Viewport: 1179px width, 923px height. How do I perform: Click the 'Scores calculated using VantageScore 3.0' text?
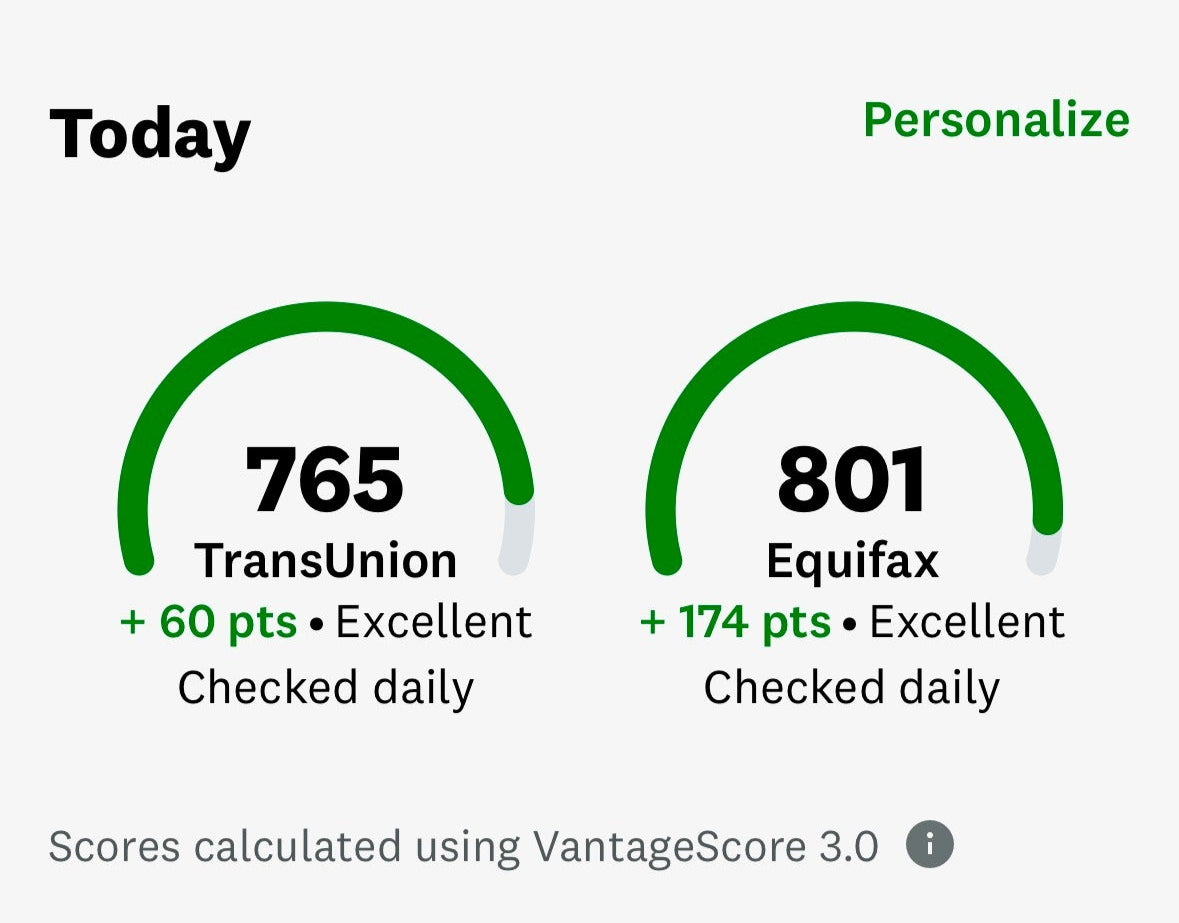pos(463,847)
